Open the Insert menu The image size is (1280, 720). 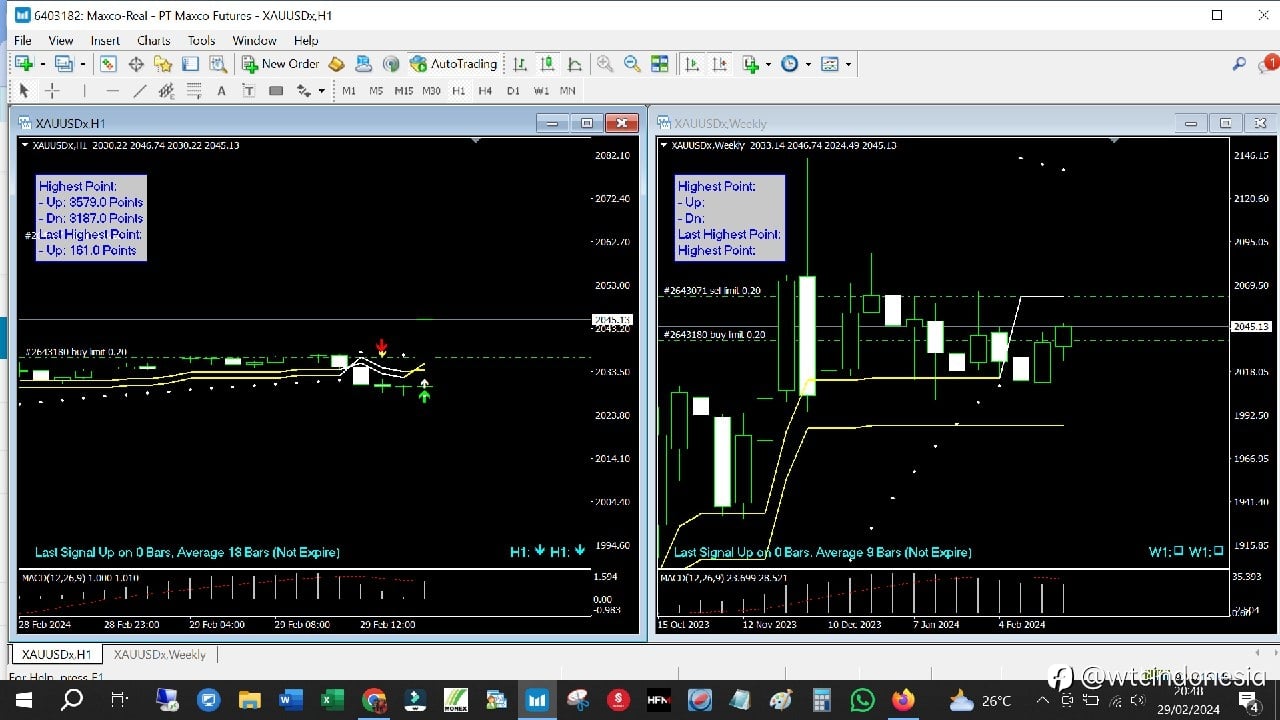(105, 41)
